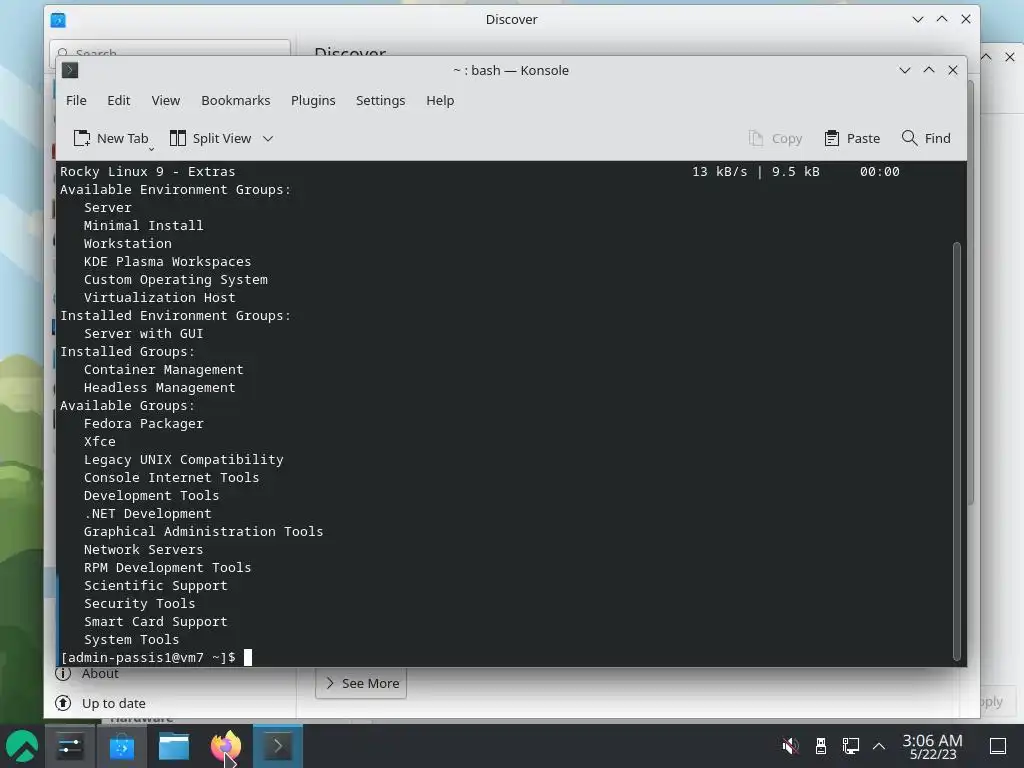Click the Copy toolbar button
Screen dimensions: 1024x768
775,138
